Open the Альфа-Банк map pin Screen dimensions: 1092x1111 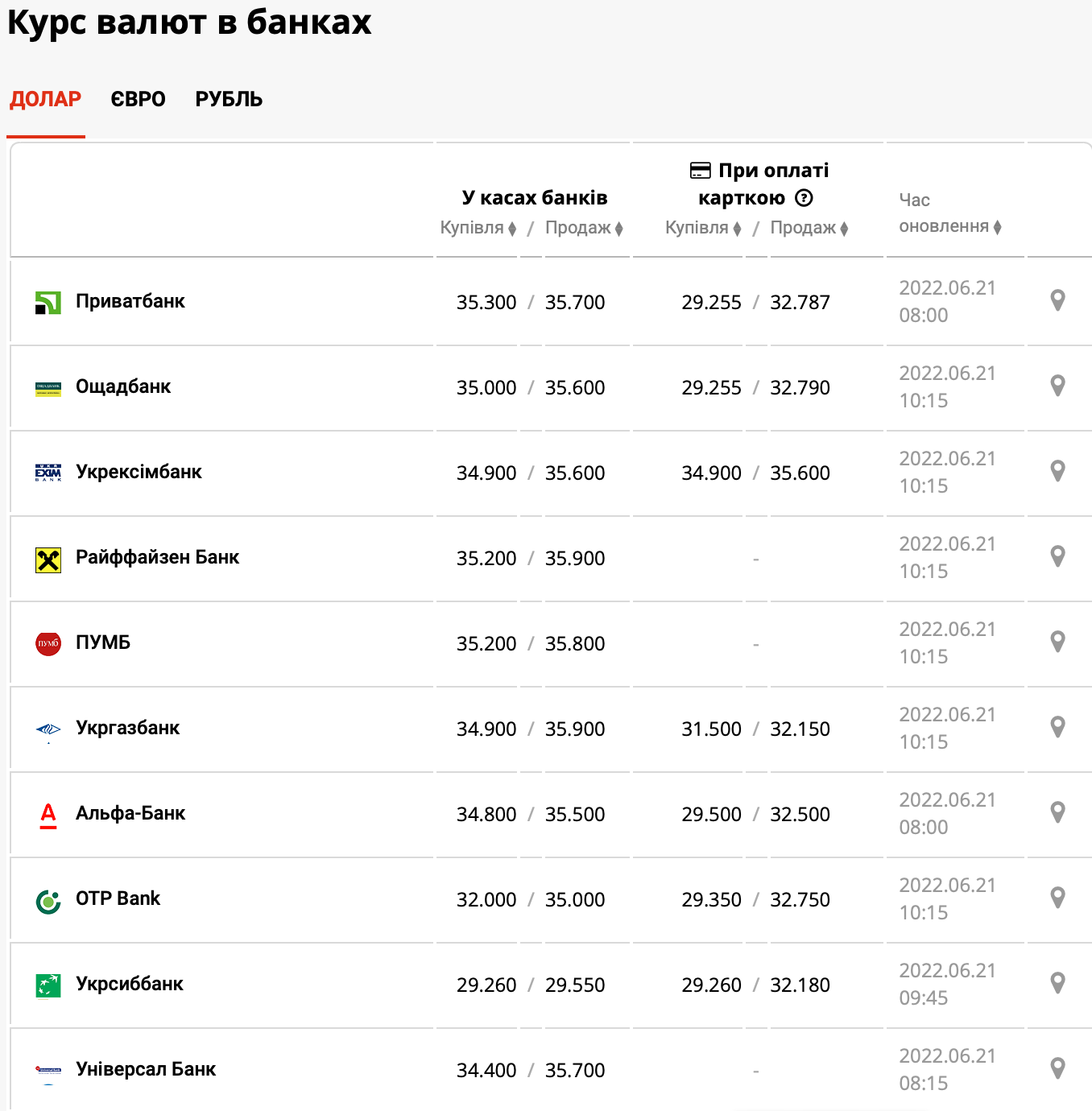(1058, 812)
